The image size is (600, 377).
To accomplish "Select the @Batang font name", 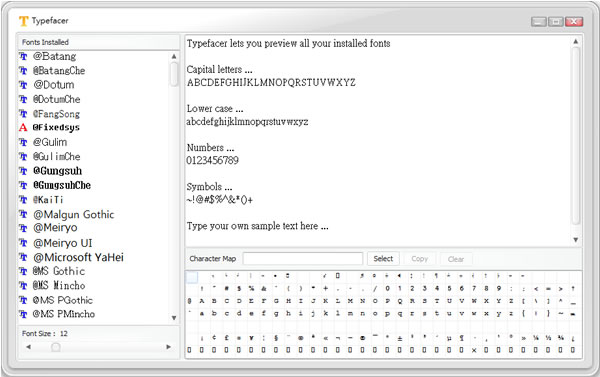I will pyautogui.click(x=54, y=57).
